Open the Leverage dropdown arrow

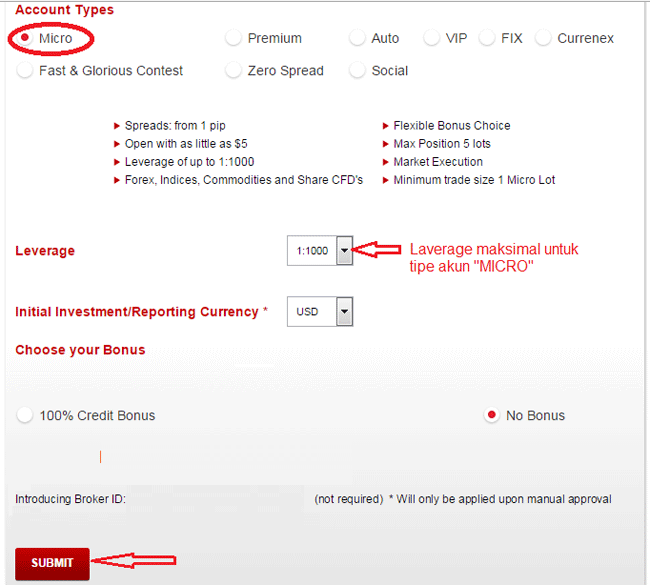tap(344, 250)
